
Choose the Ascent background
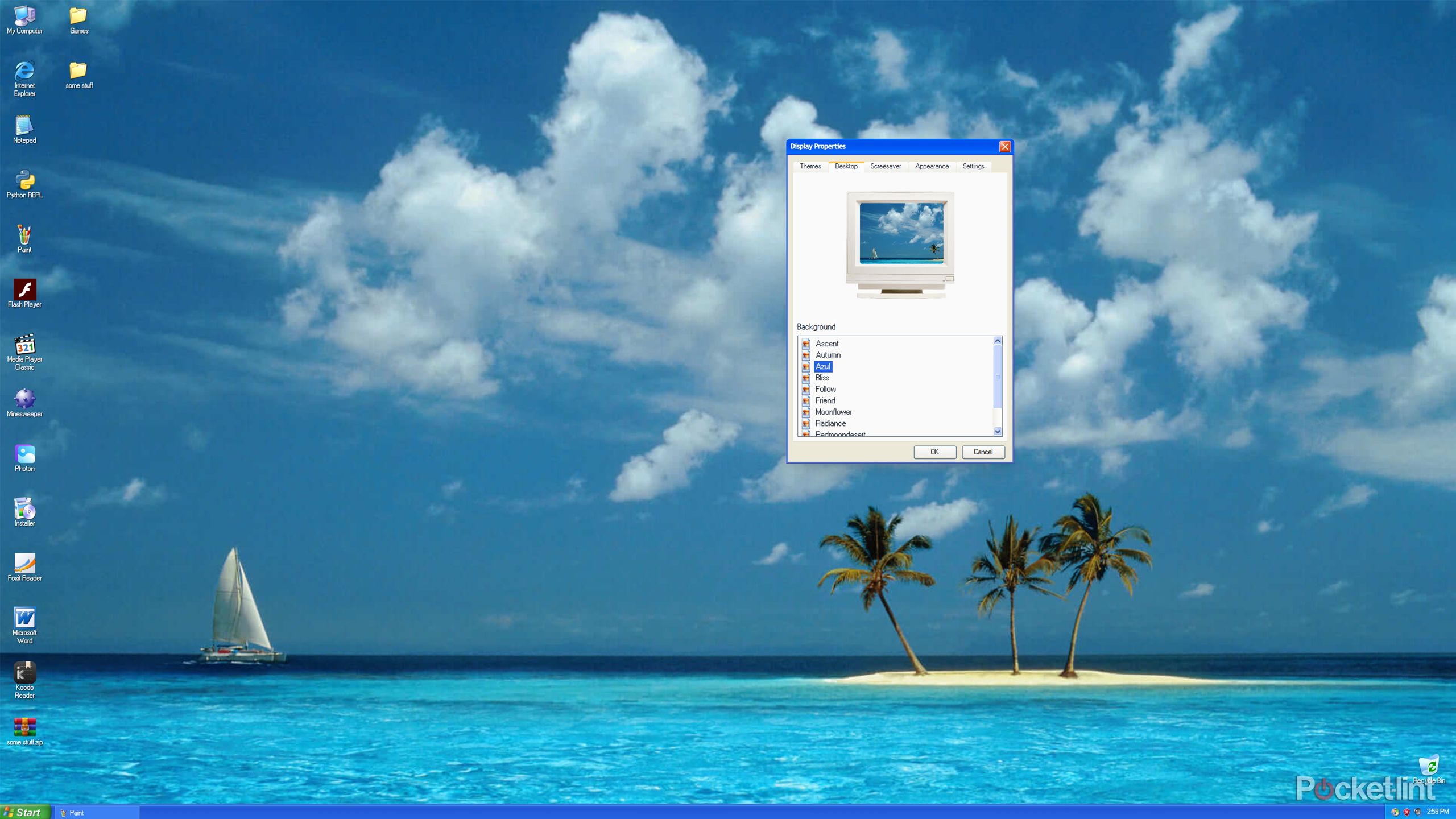[826, 344]
